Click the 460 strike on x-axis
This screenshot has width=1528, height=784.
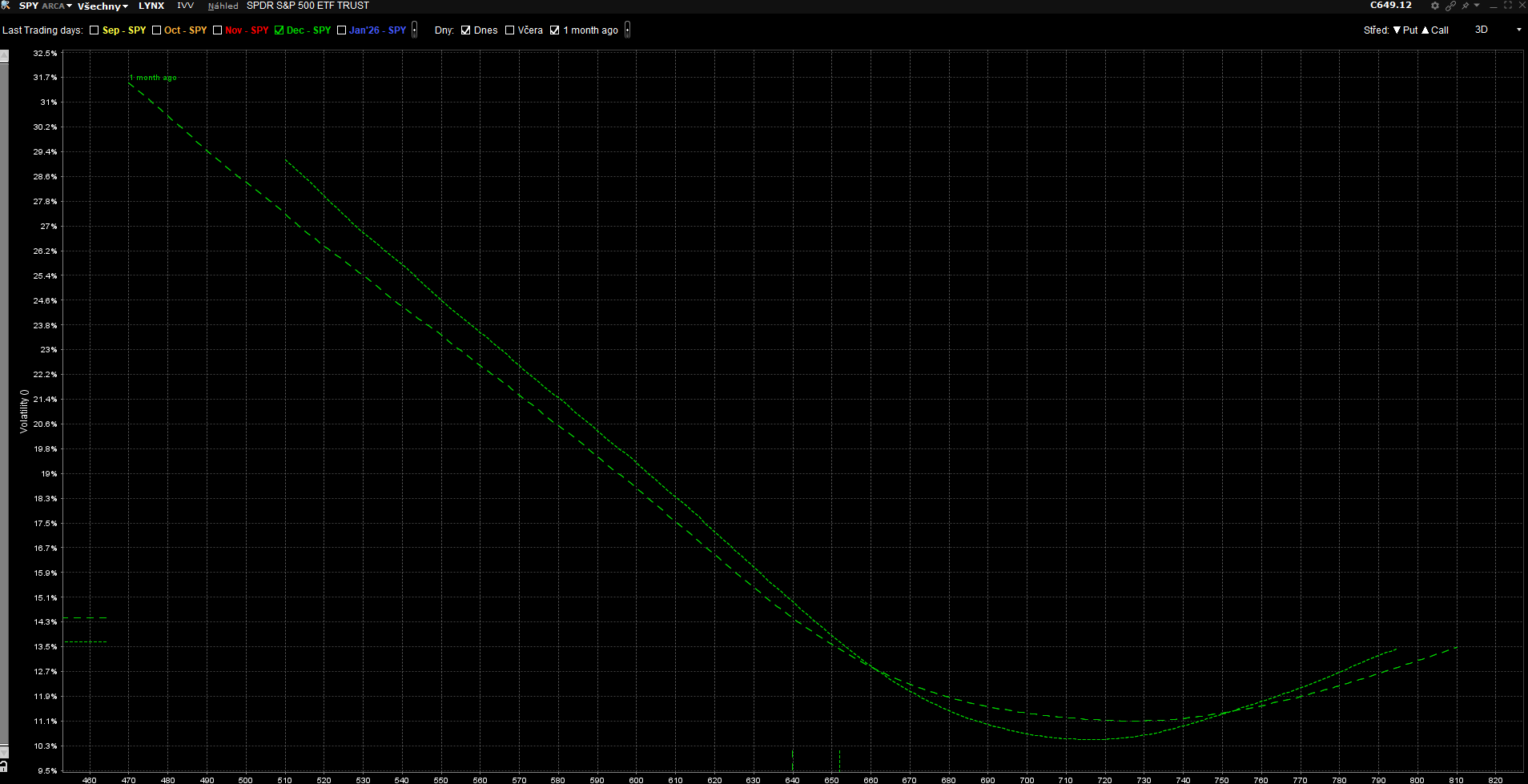tap(90, 780)
